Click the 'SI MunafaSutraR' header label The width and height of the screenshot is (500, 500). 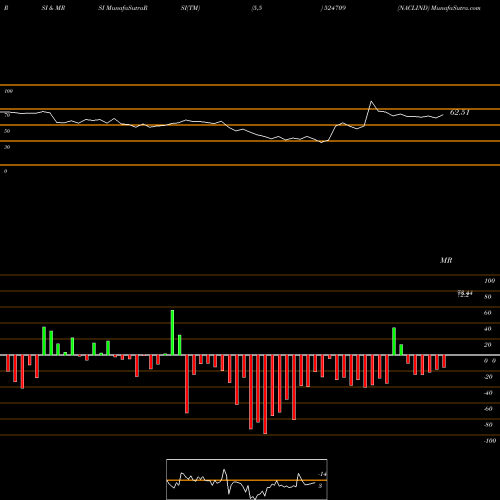[123, 8]
